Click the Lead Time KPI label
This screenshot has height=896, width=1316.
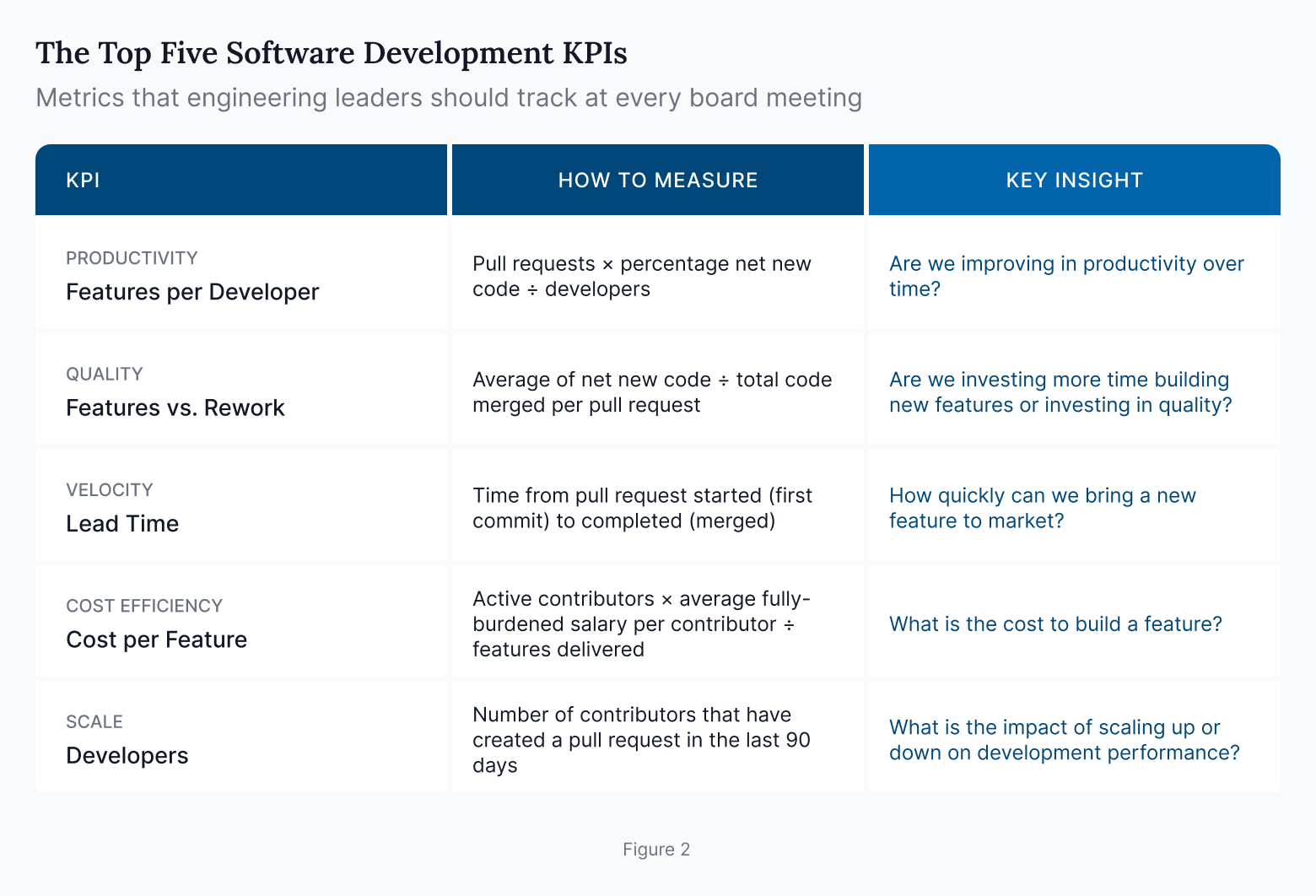pyautogui.click(x=121, y=523)
